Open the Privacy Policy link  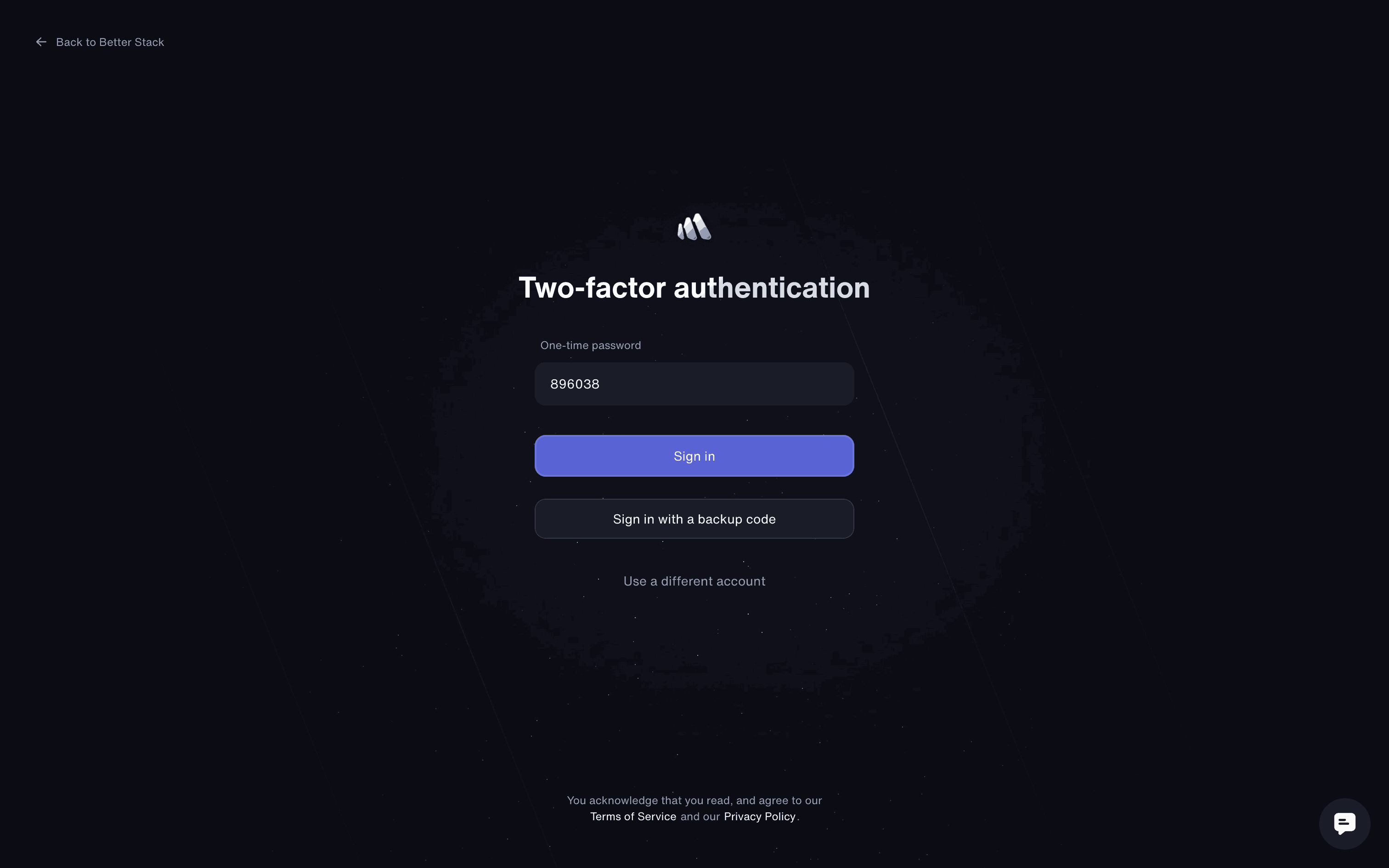[x=759, y=817]
